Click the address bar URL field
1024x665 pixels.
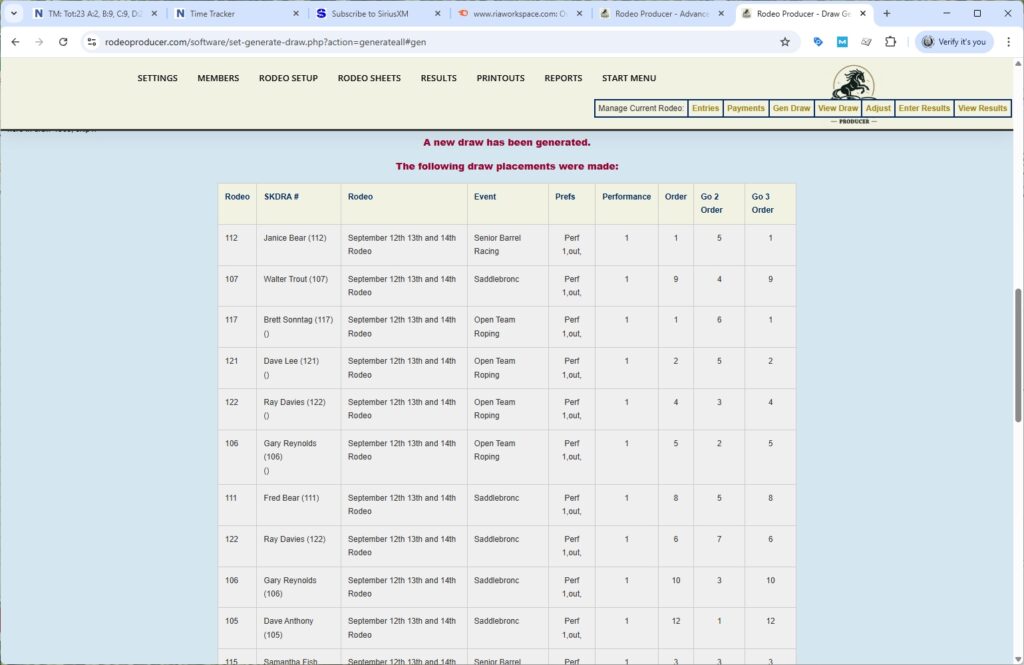tap(300, 43)
